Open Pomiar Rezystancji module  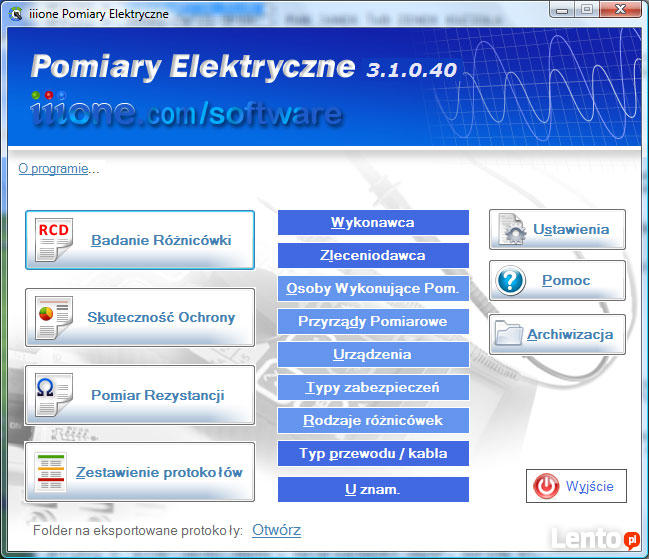pyautogui.click(x=140, y=395)
